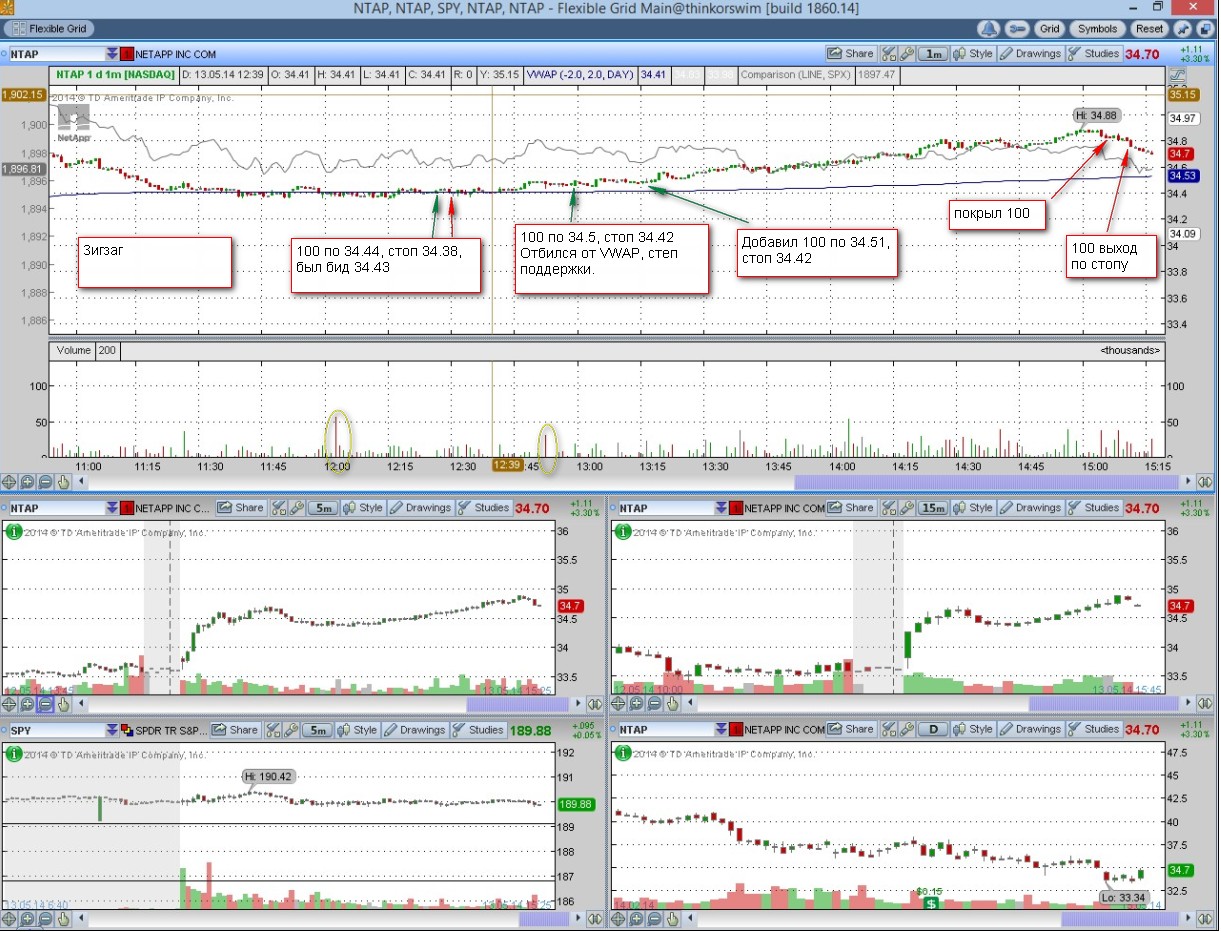This screenshot has width=1221, height=932.
Task: Open the alerts bell icon in title bar
Action: pos(989,29)
